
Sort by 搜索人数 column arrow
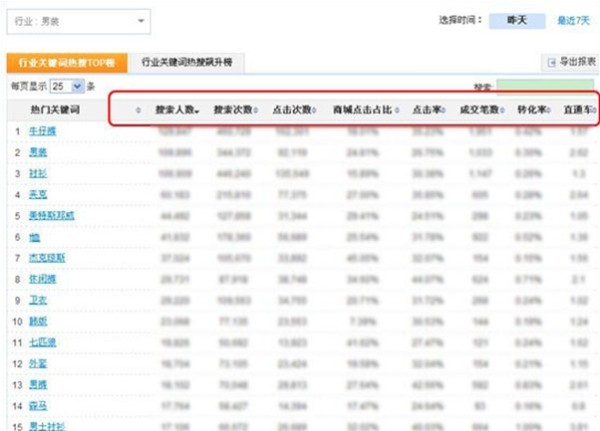197,109
